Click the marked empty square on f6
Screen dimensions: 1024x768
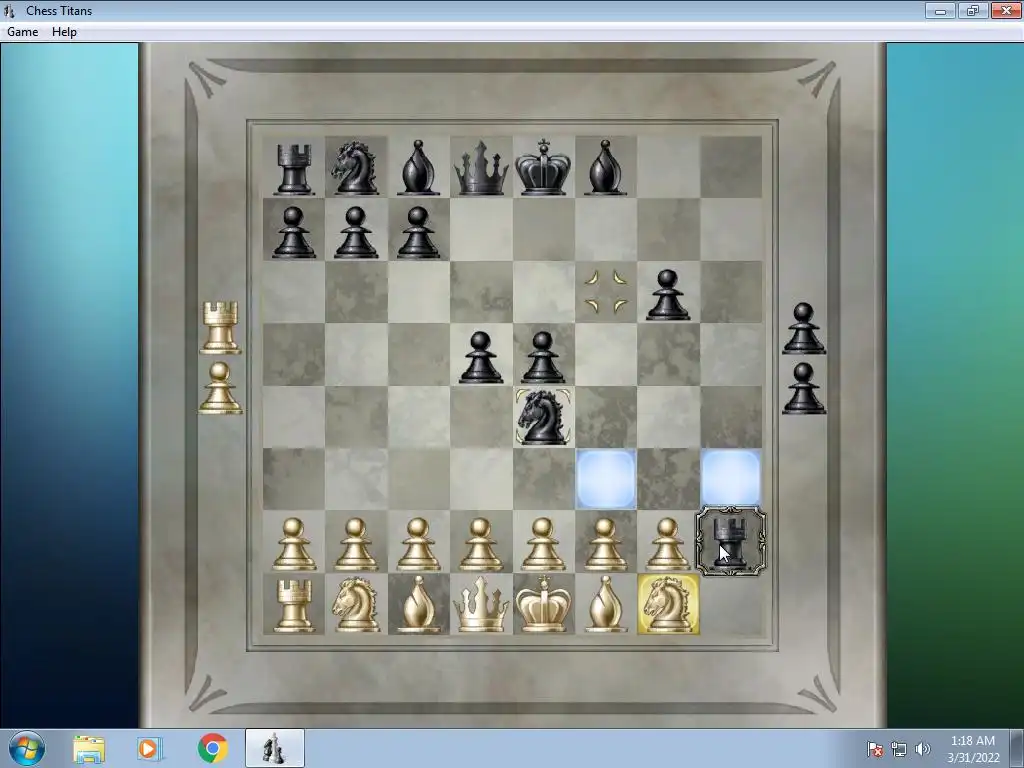(x=605, y=292)
